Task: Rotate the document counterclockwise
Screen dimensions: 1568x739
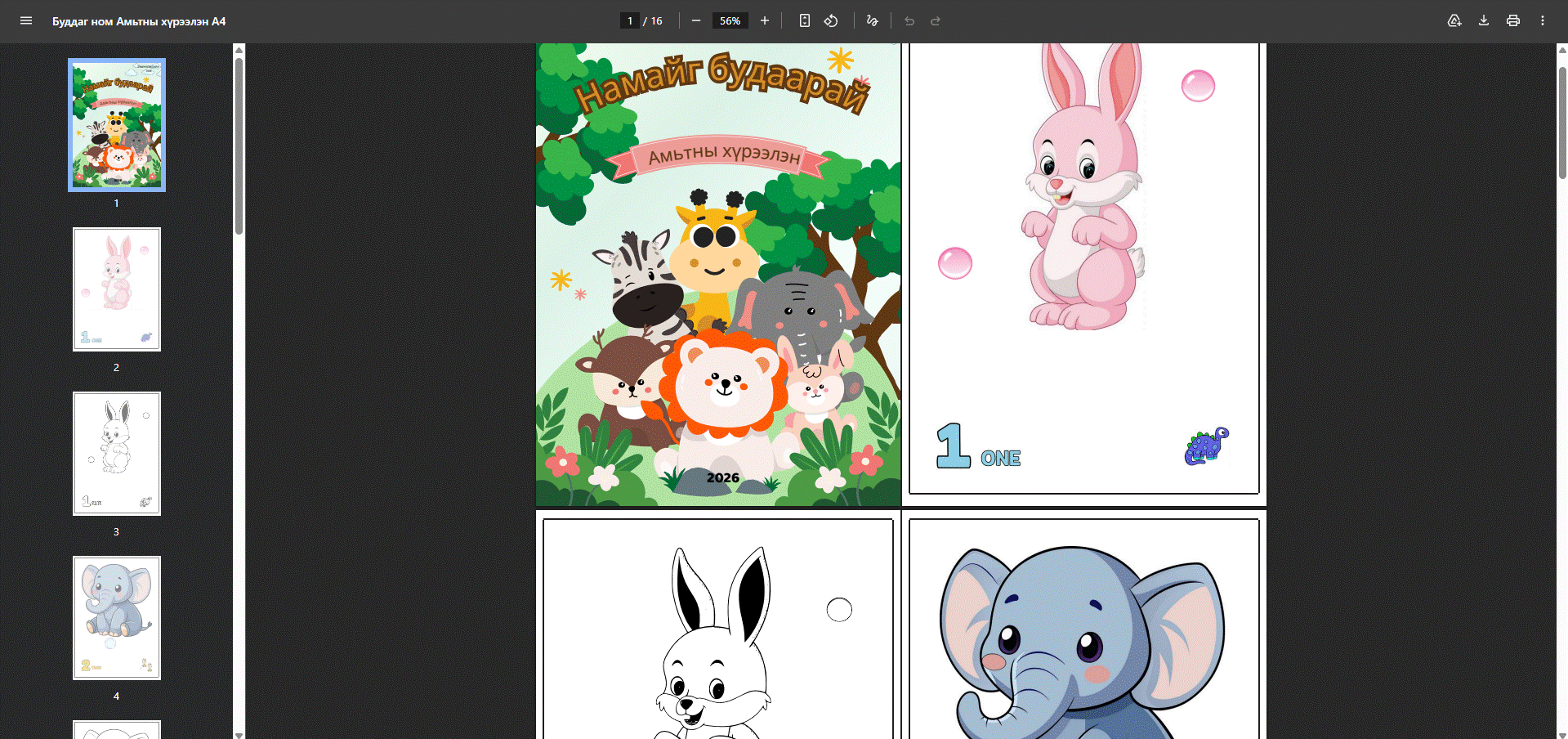Action: click(x=831, y=20)
